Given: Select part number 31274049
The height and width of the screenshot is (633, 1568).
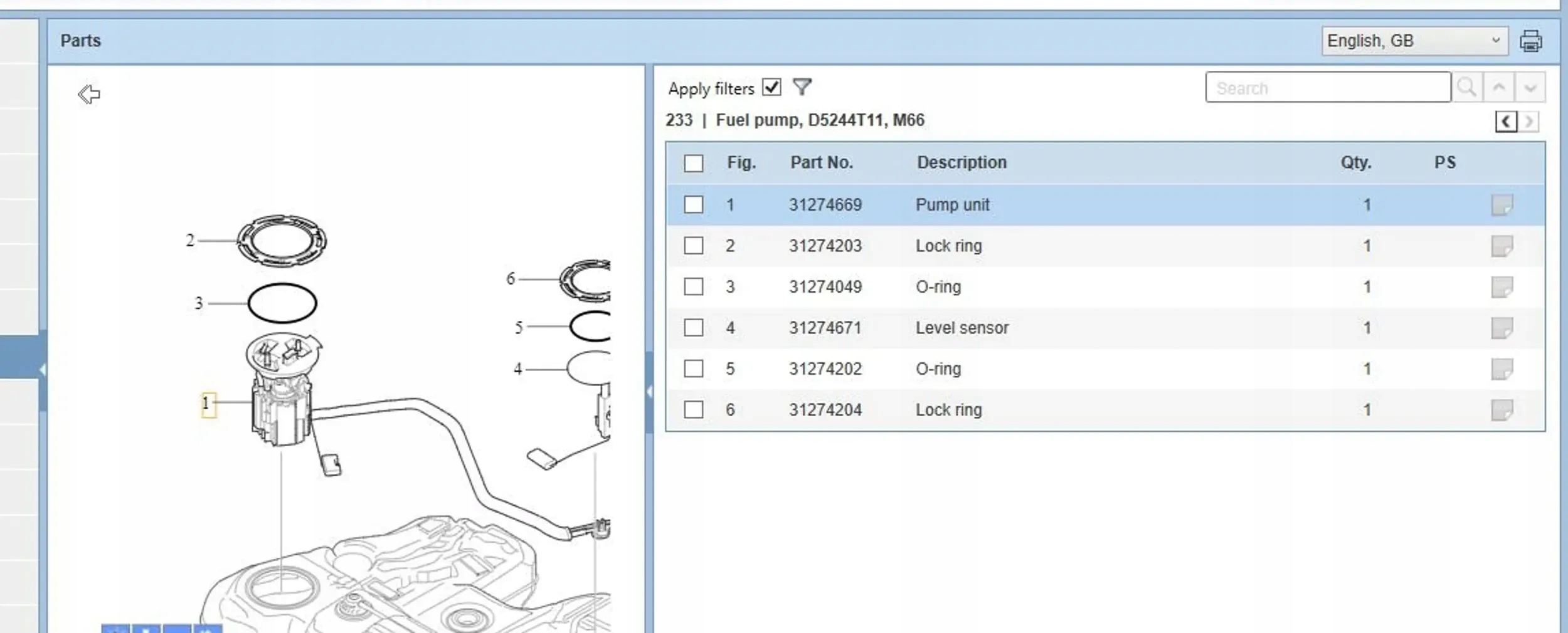Looking at the screenshot, I should point(825,287).
